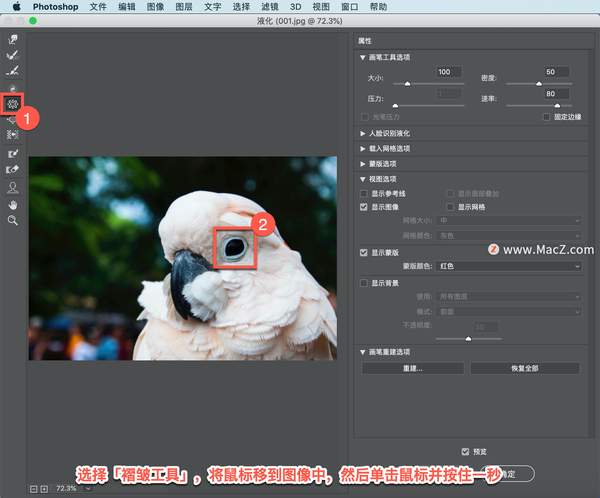Select the Forward Warp tool
This screenshot has width=600, height=498.
[13, 40]
